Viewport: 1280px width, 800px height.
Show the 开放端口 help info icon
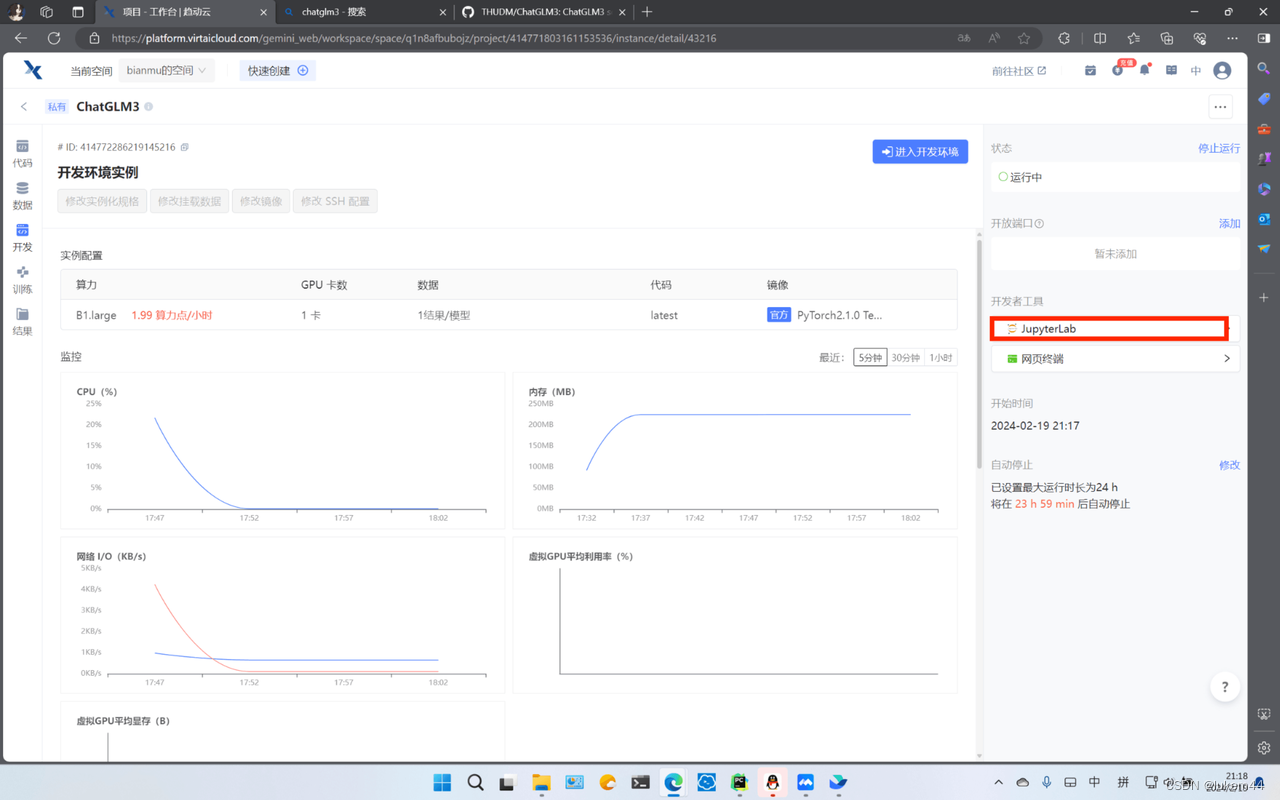click(1039, 224)
